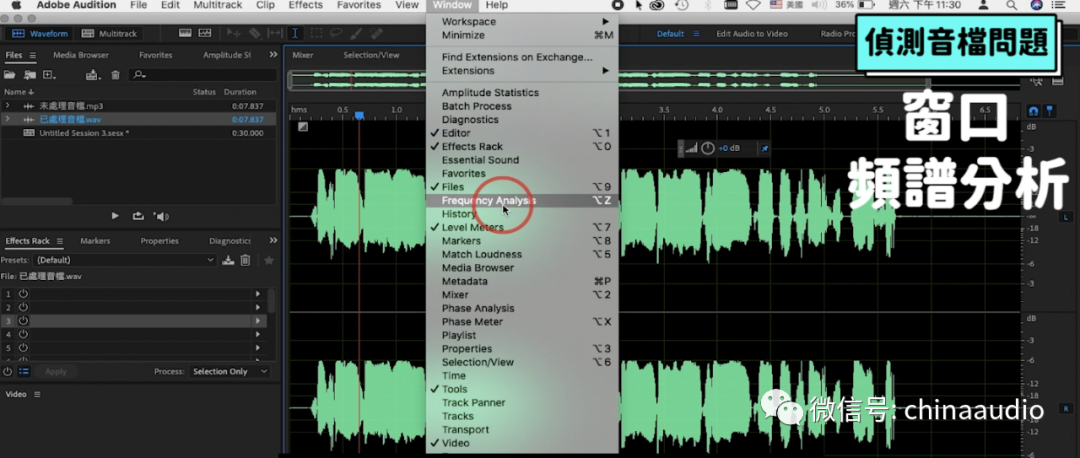Show more Effects Rack tabs chevron
The height and width of the screenshot is (458, 1080).
[273, 240]
